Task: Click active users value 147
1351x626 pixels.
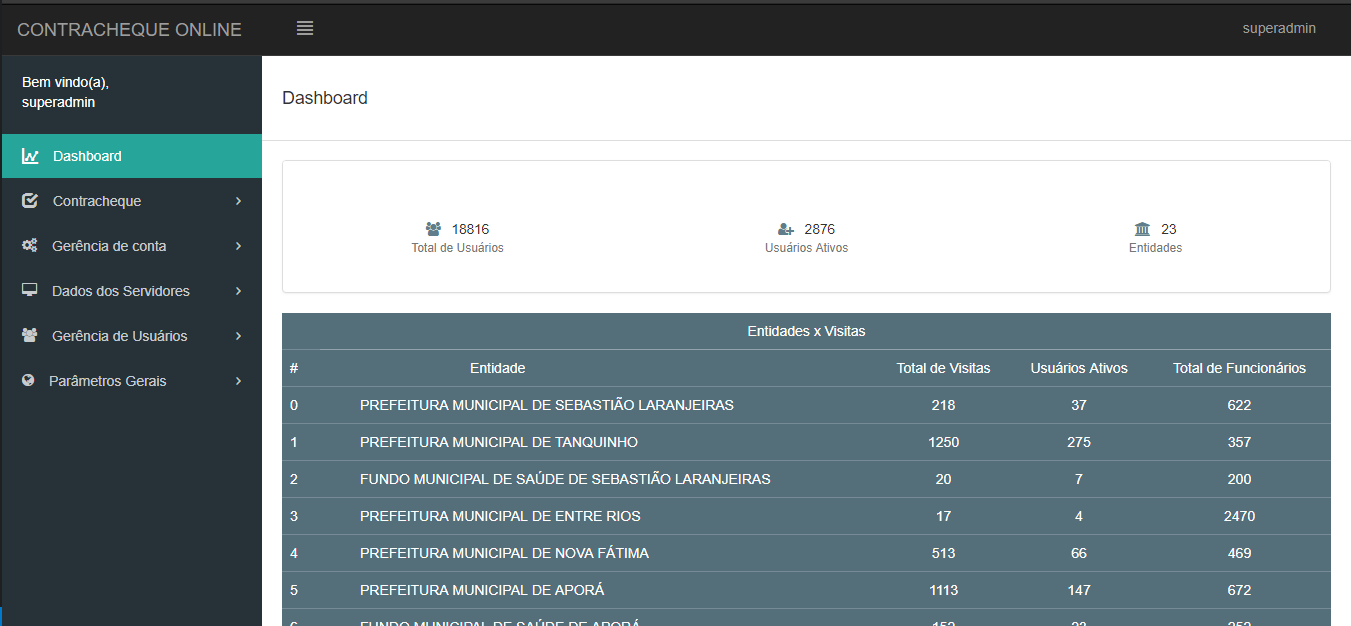Action: pos(1079,590)
